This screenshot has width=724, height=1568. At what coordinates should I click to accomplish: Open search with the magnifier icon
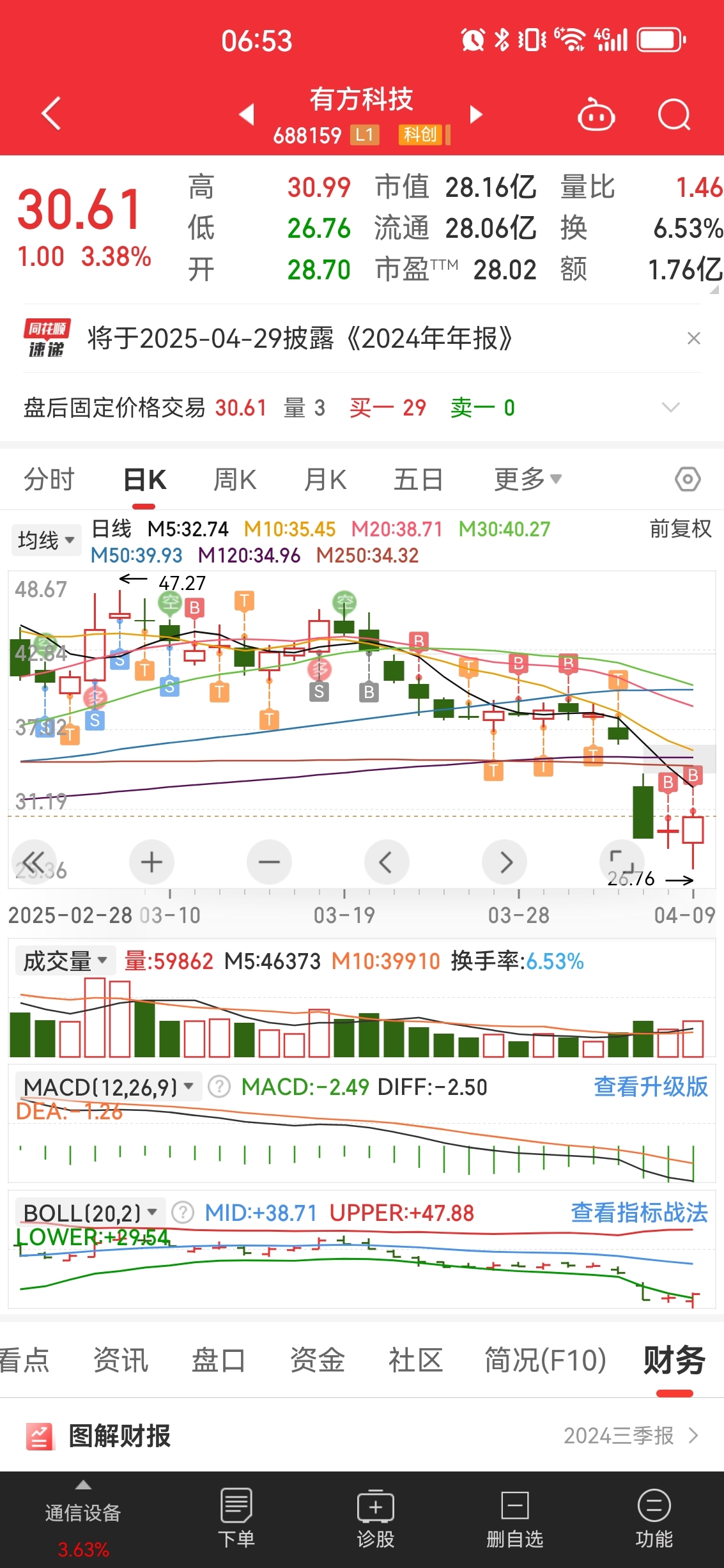point(675,115)
